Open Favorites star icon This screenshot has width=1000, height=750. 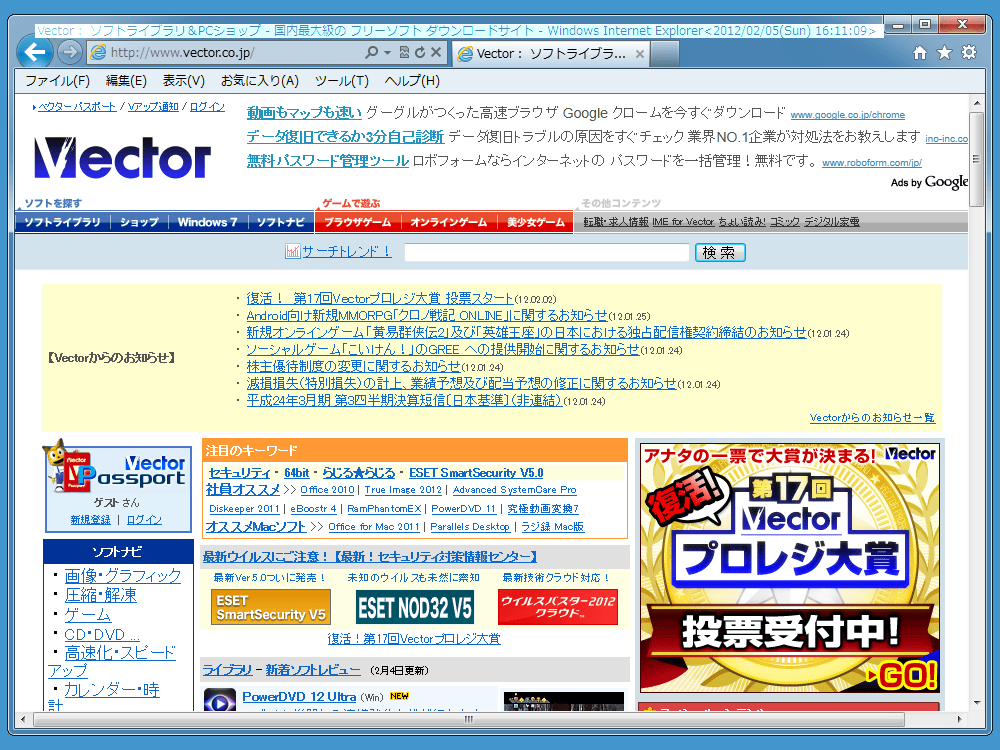point(945,52)
